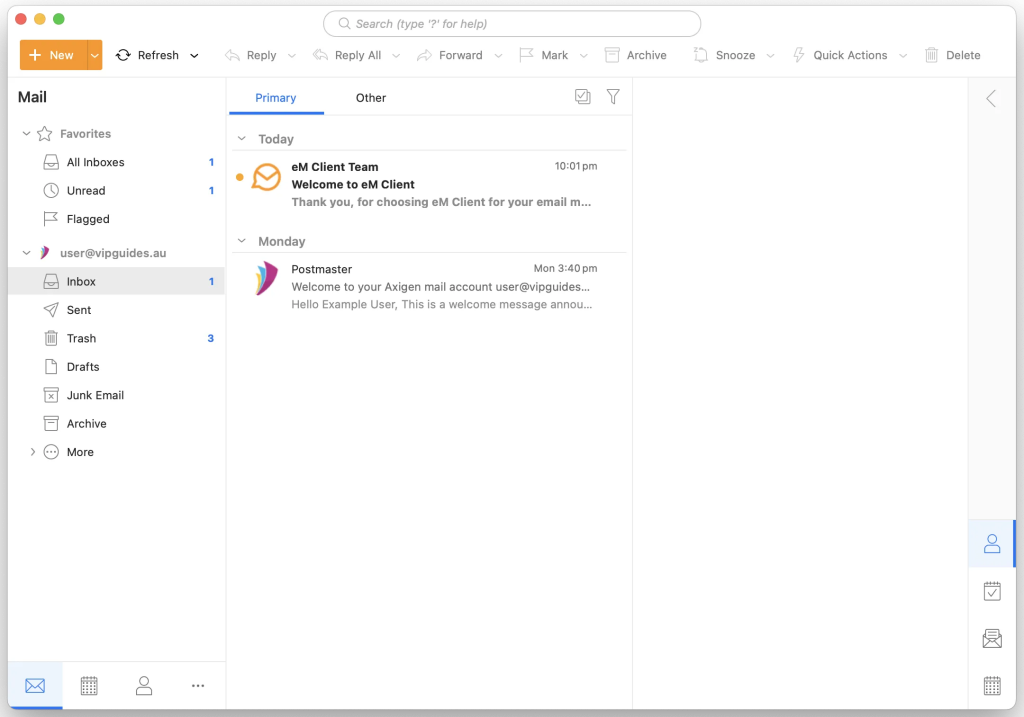Switch to the Other messages tab
Screen dimensions: 1024x717
coord(370,98)
